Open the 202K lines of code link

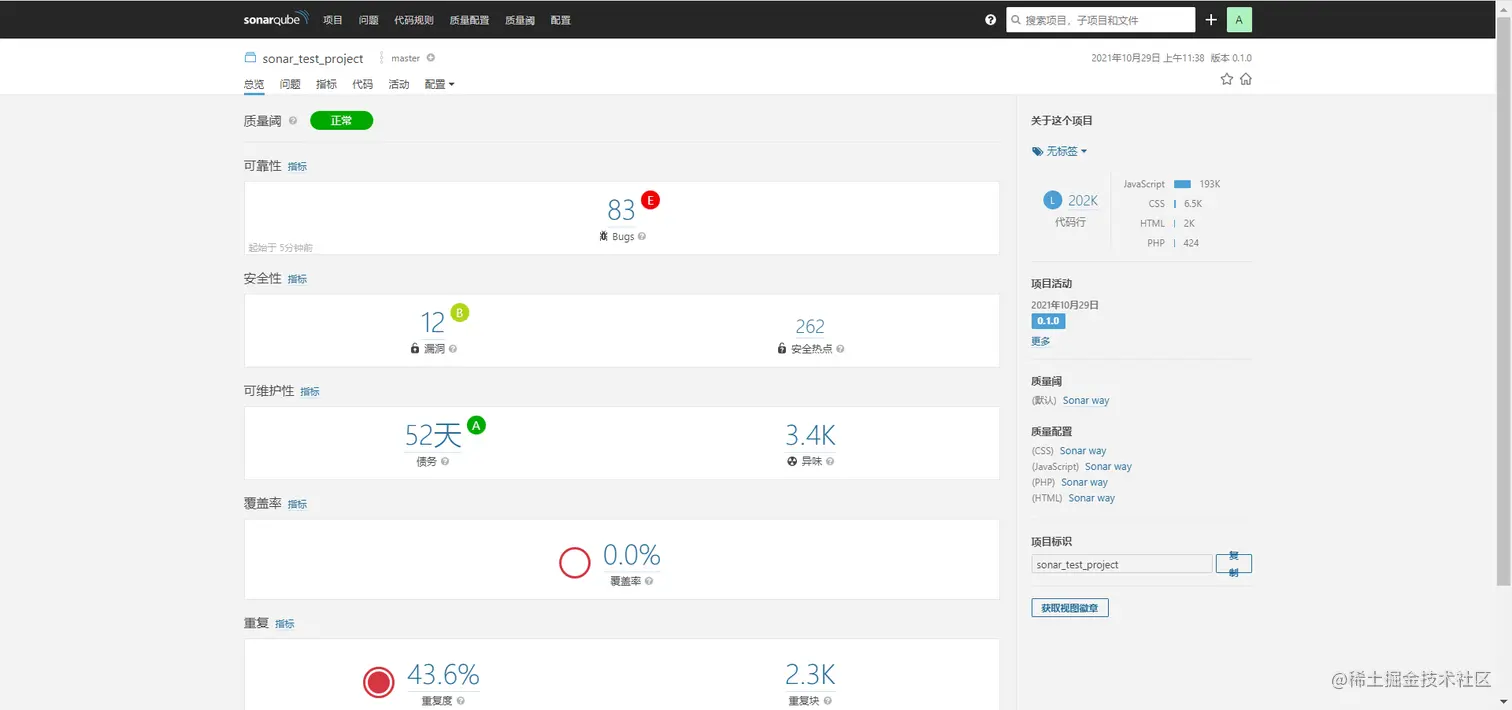pos(1083,201)
